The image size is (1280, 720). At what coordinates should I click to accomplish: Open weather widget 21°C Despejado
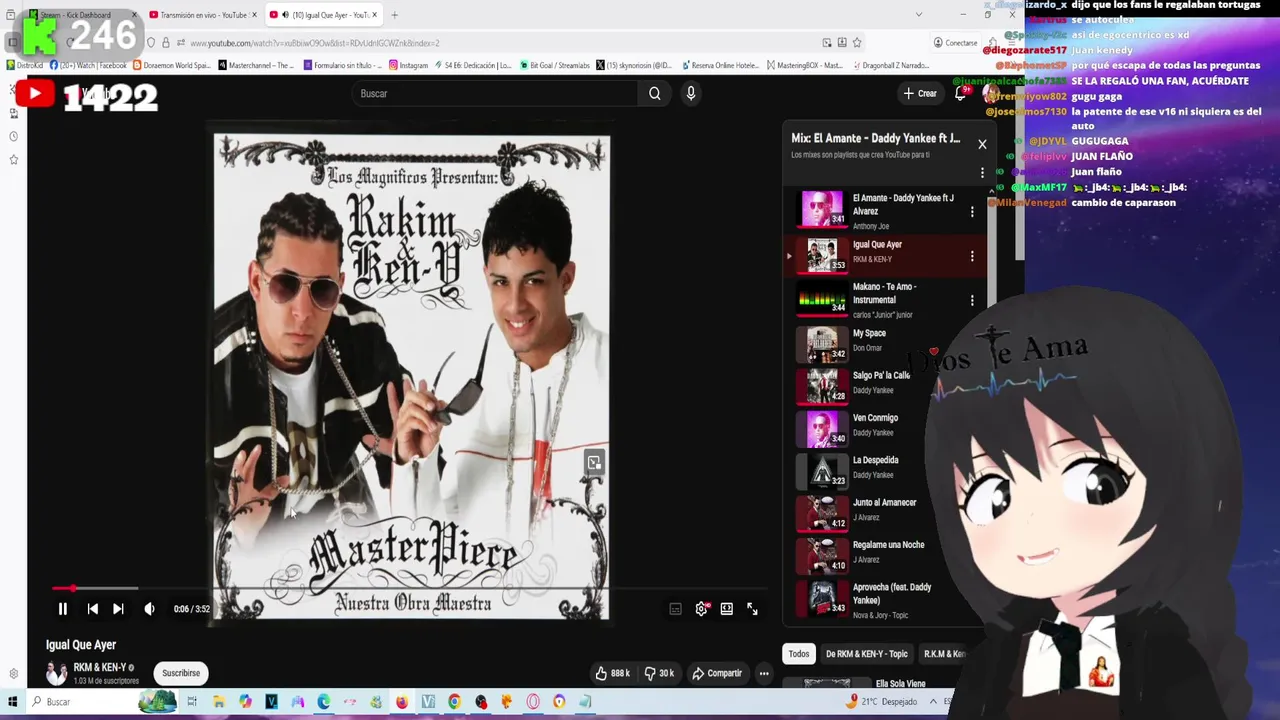click(x=881, y=702)
